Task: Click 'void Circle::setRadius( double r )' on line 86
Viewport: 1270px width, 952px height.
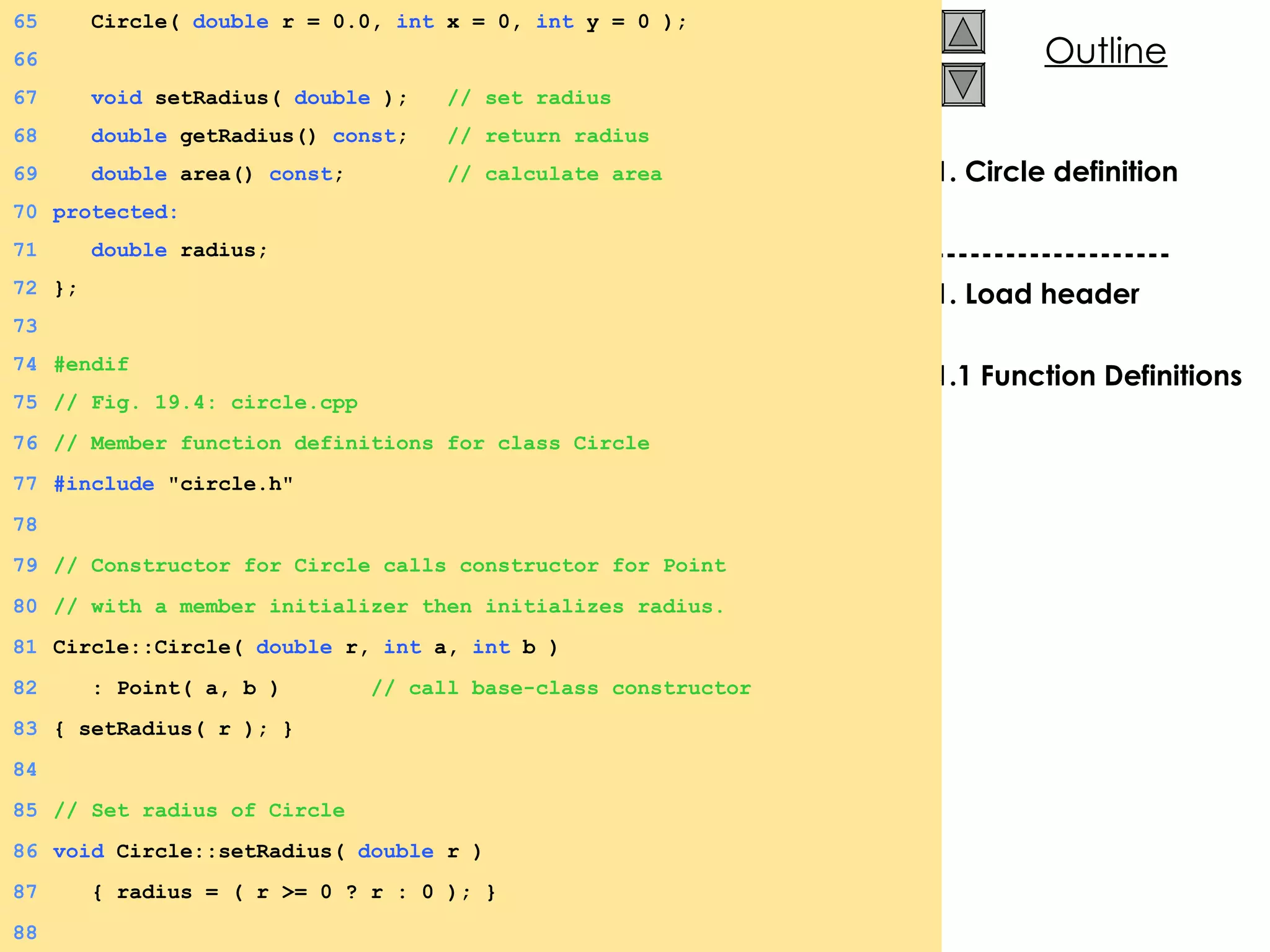Action: [x=267, y=852]
